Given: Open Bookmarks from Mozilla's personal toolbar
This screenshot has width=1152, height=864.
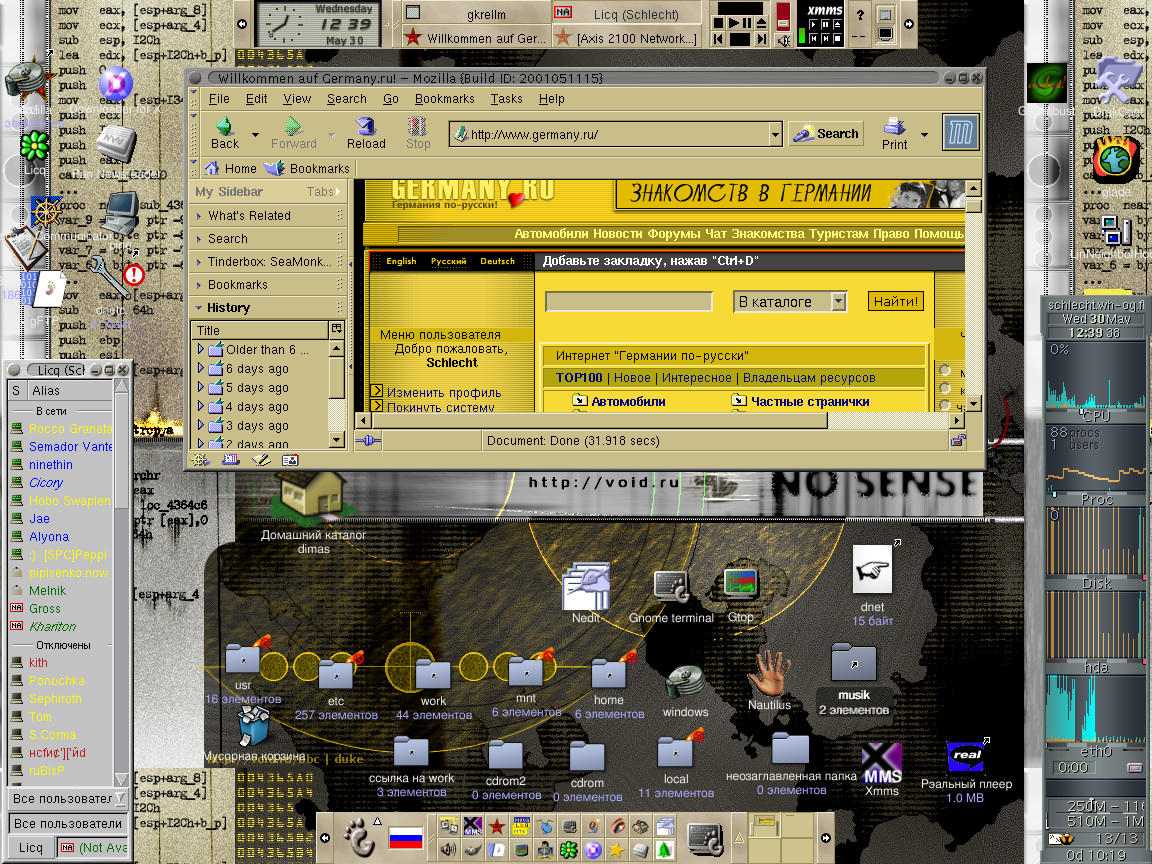Looking at the screenshot, I should [307, 168].
